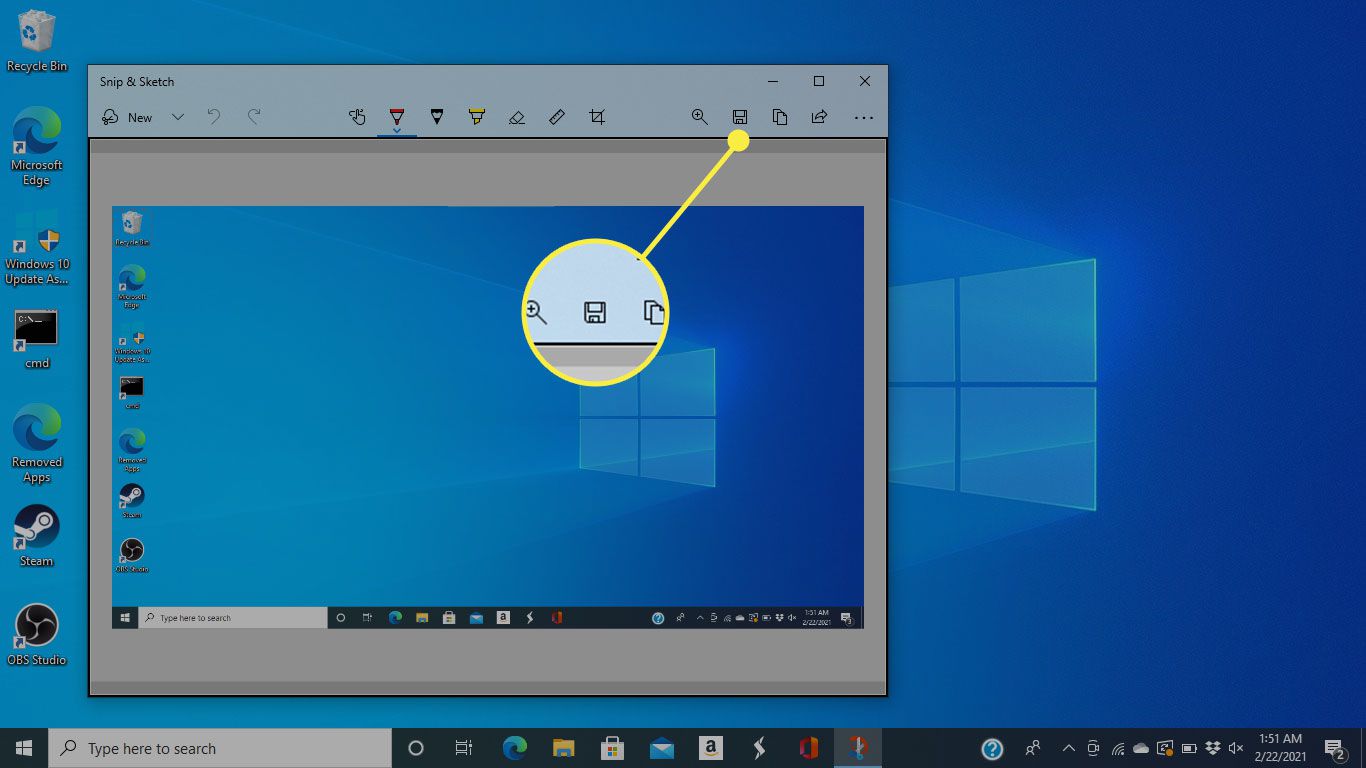Copy the snip to clipboard

coord(780,117)
